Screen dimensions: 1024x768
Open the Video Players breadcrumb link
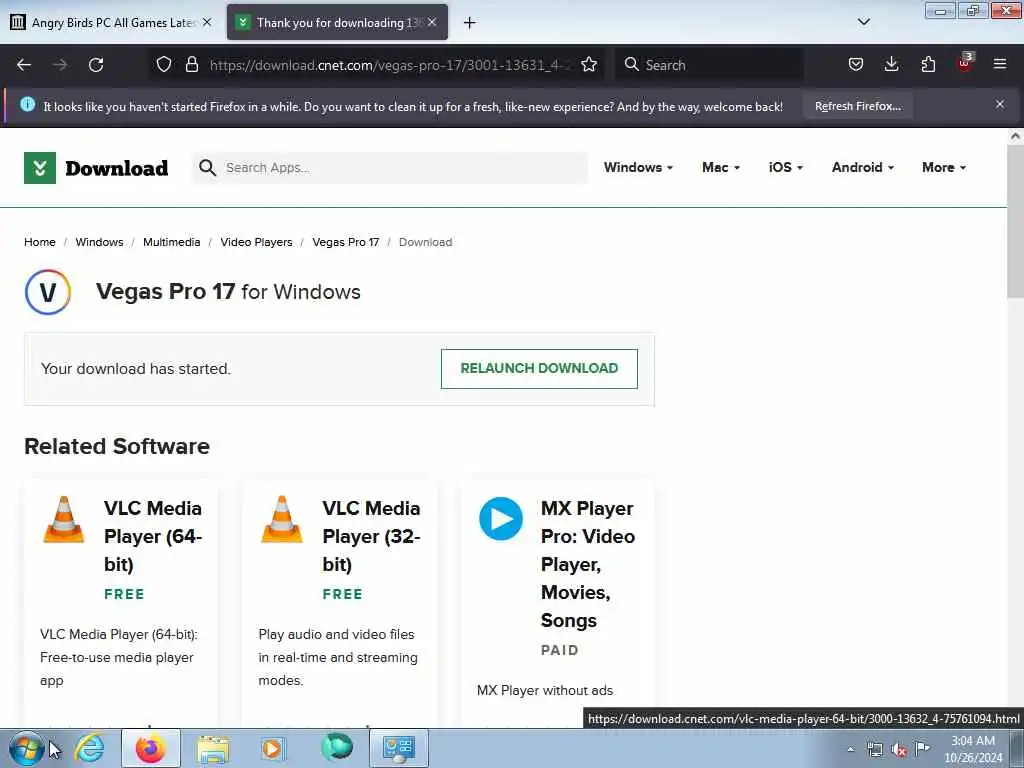click(x=256, y=242)
